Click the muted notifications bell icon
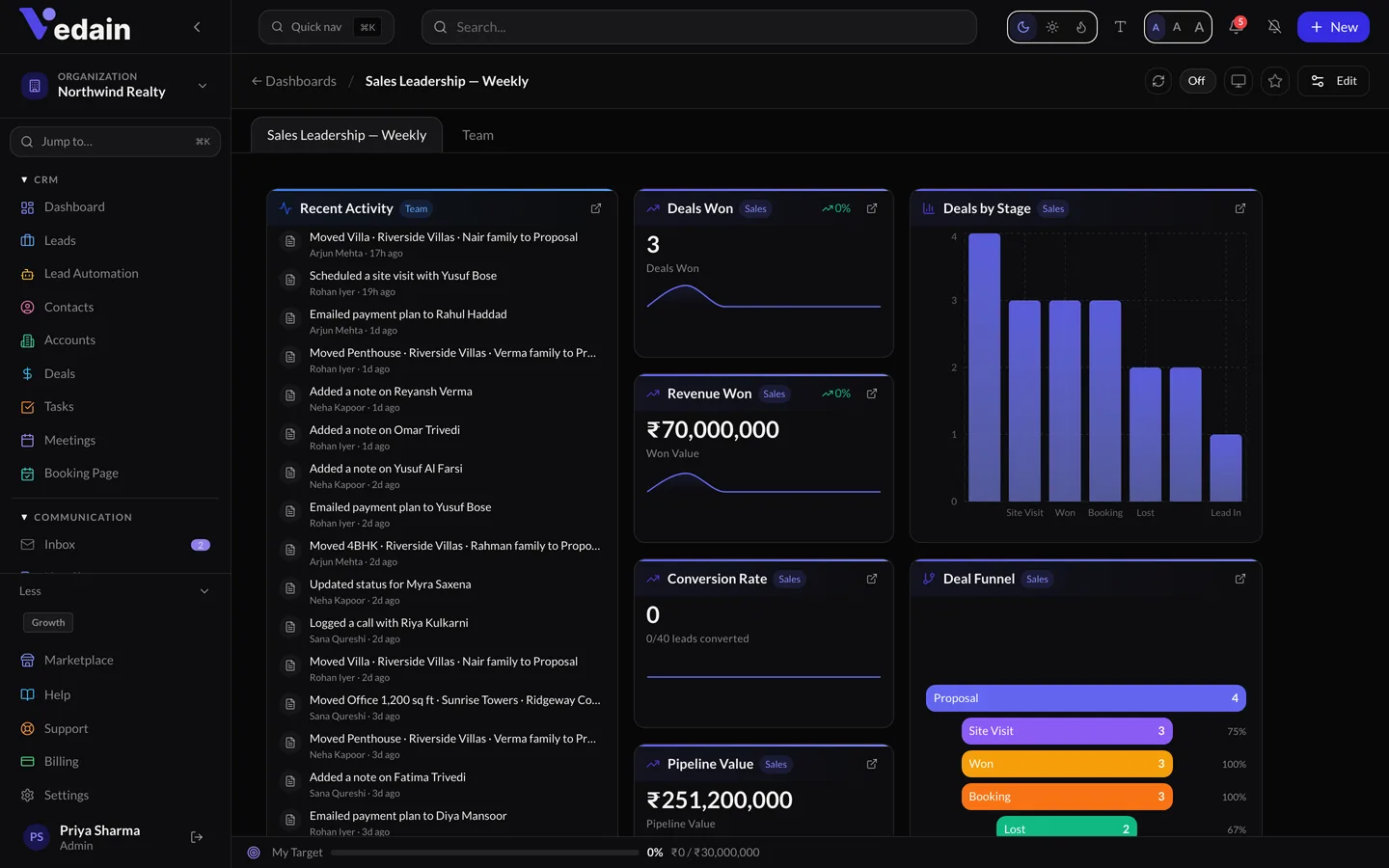The height and width of the screenshot is (868, 1389). pyautogui.click(x=1274, y=27)
